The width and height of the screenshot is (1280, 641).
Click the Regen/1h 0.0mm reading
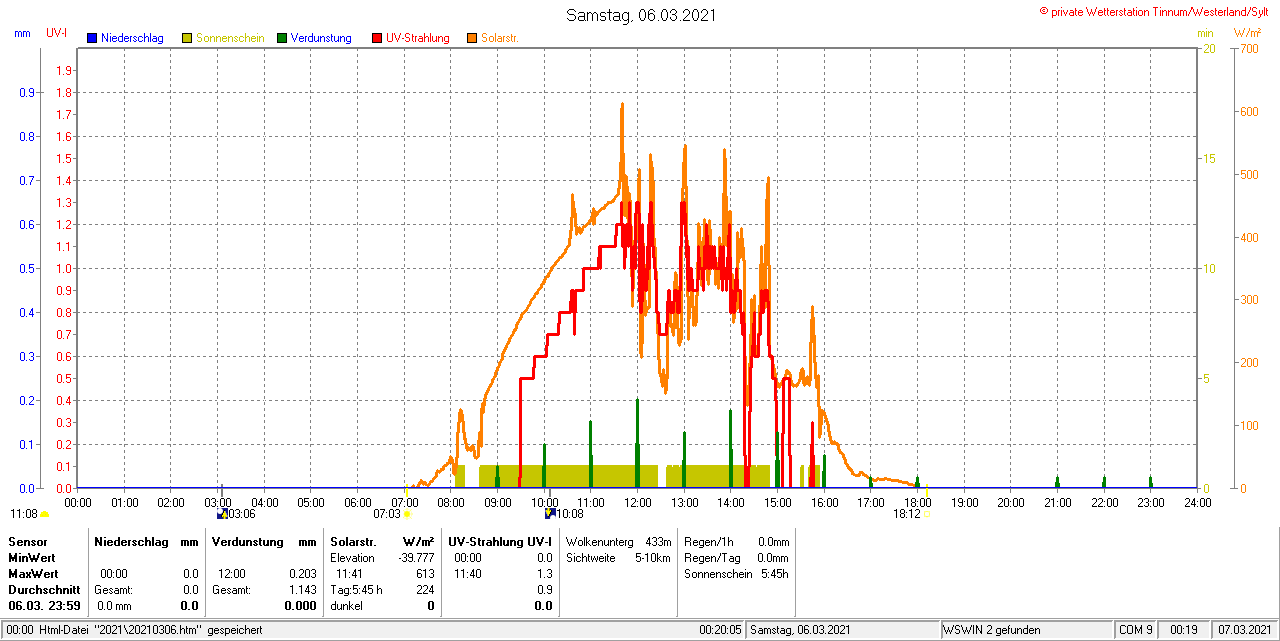(736, 541)
